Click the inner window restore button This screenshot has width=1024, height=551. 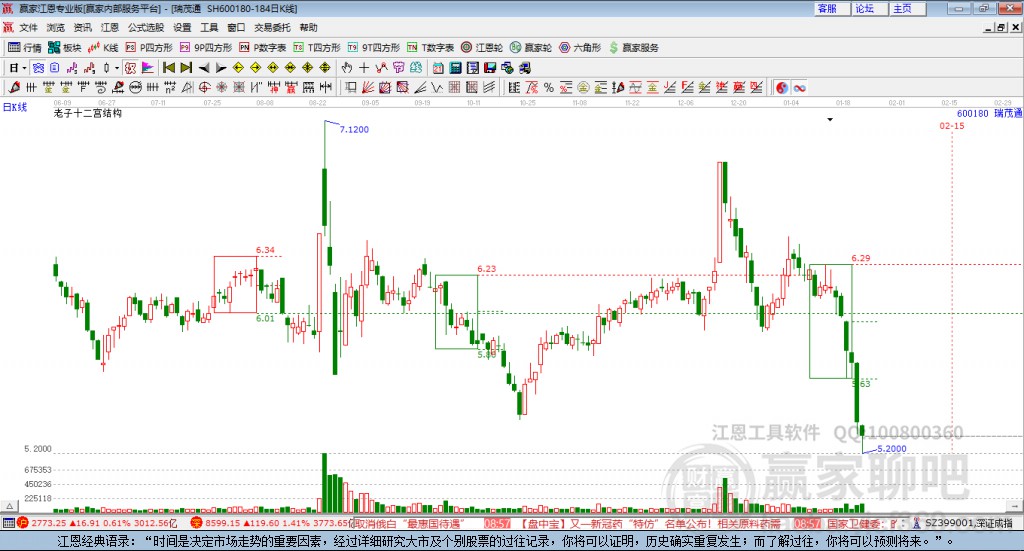click(1001, 27)
